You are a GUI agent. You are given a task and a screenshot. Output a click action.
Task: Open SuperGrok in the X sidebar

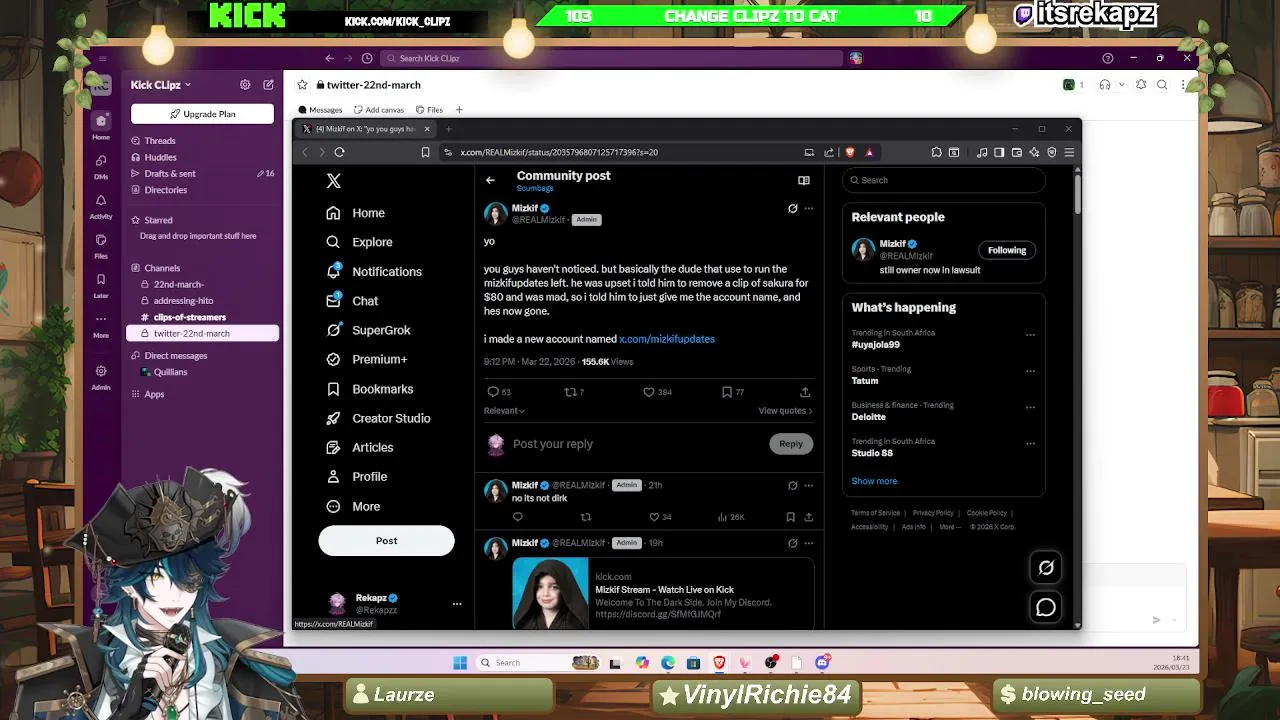click(368, 330)
